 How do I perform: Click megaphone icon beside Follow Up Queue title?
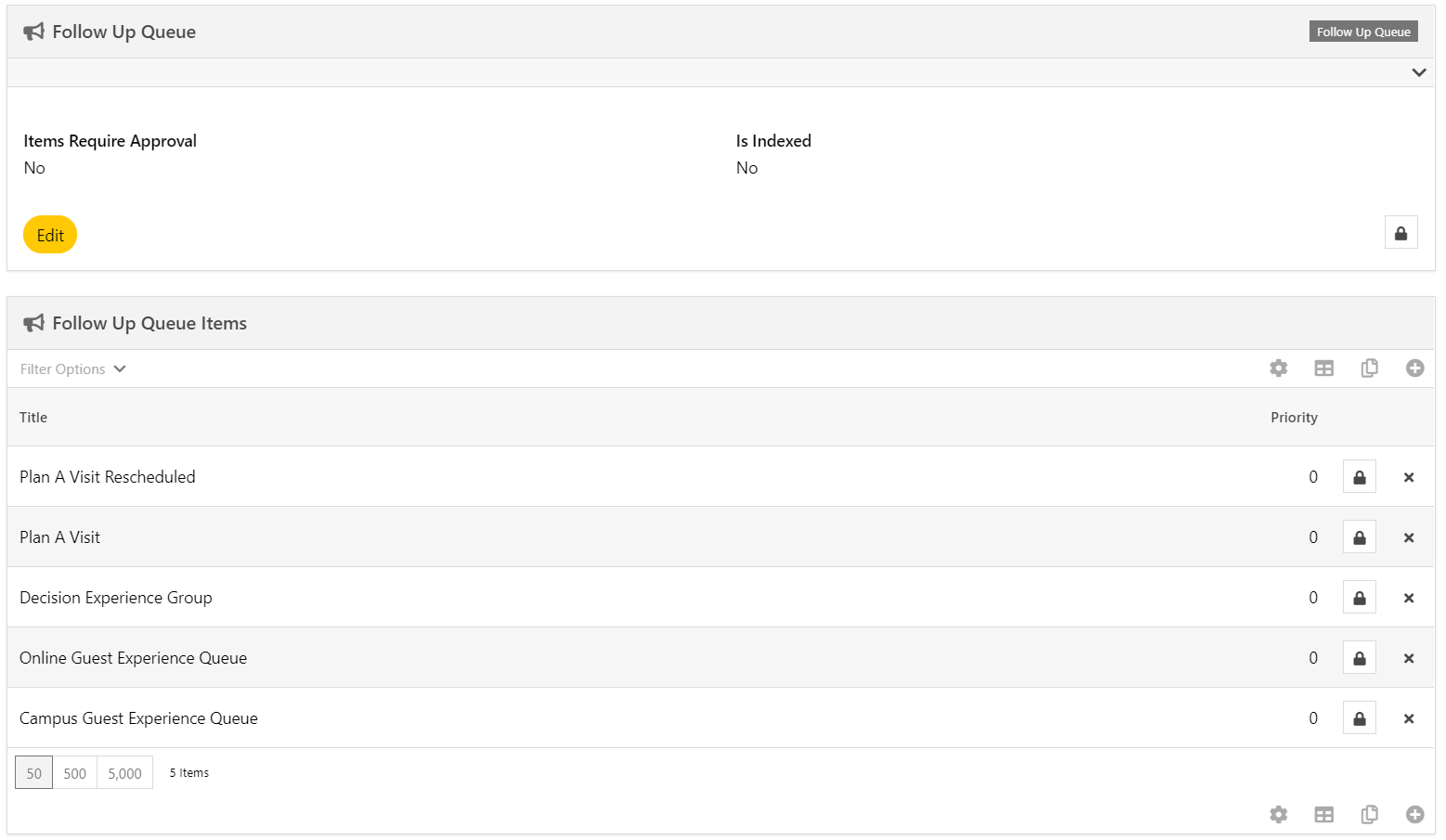33,32
